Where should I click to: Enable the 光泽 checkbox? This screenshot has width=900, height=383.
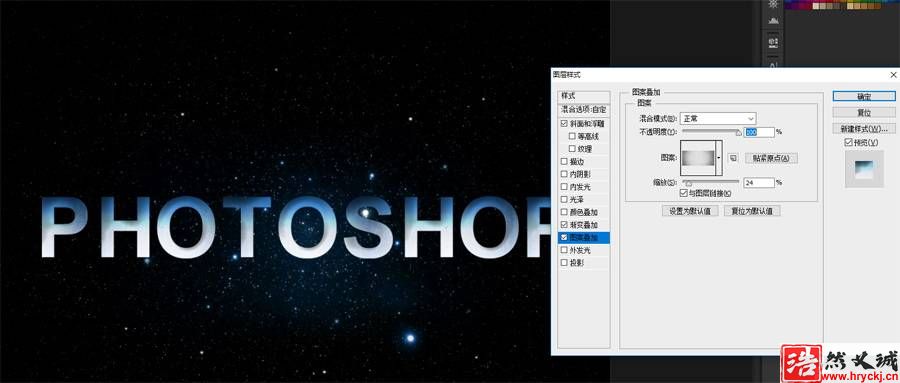[564, 199]
